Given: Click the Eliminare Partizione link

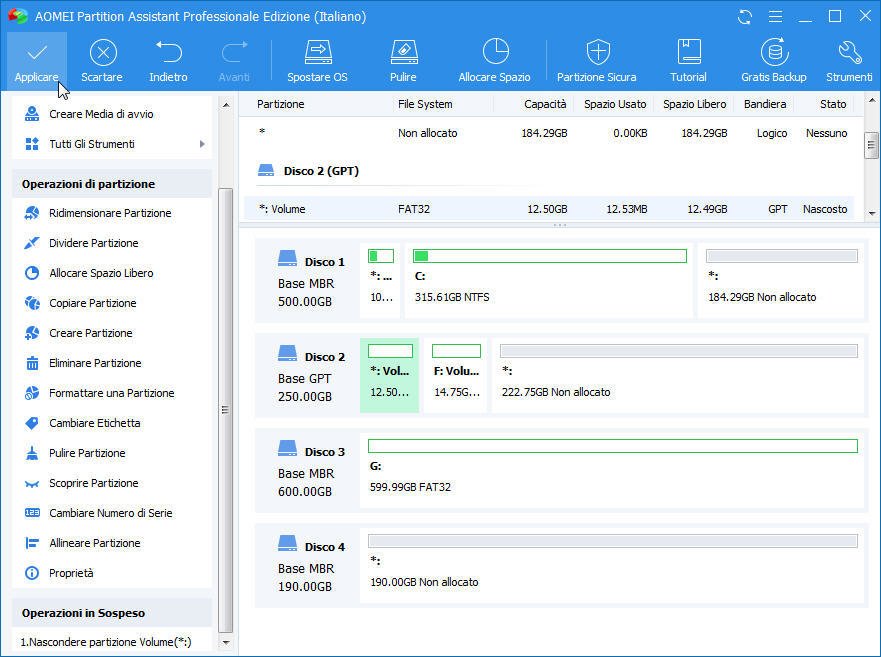Looking at the screenshot, I should pyautogui.click(x=95, y=363).
